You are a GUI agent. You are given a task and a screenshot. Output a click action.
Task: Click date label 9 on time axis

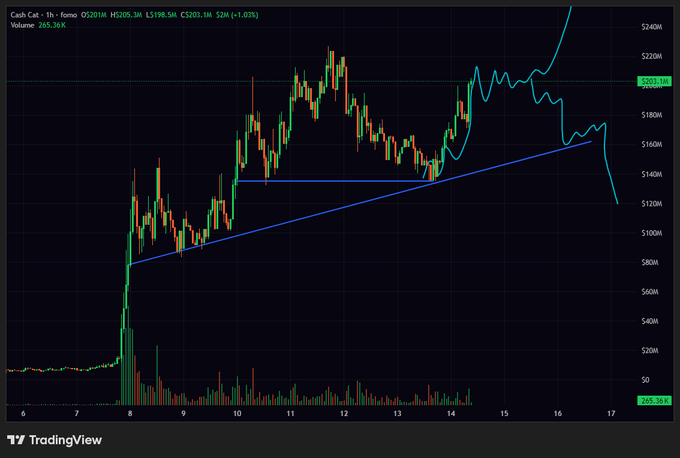183,413
